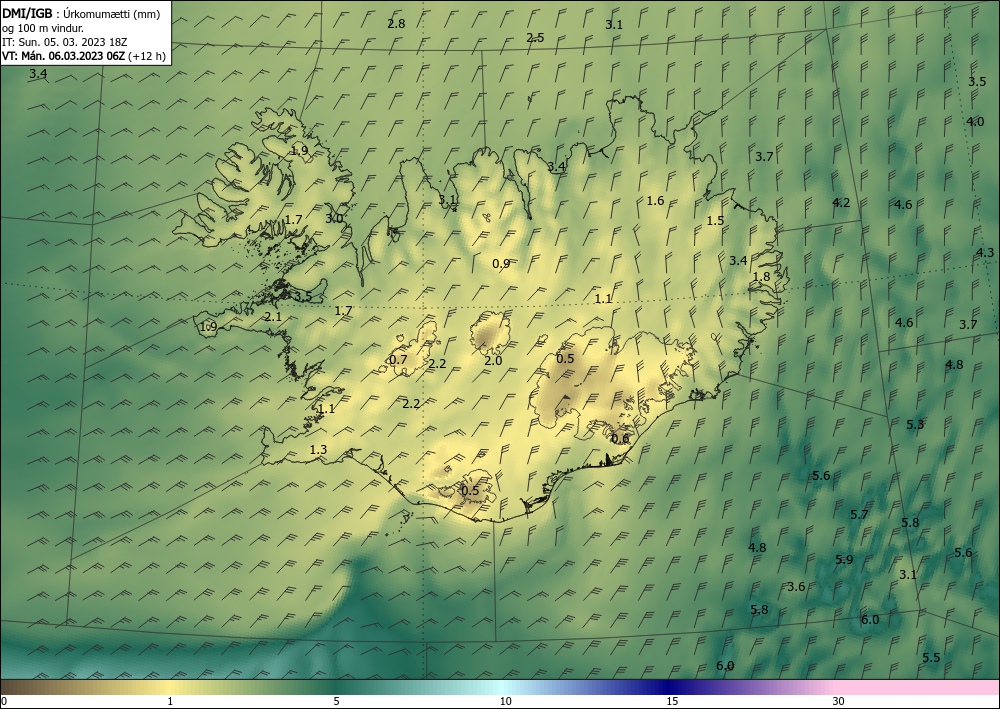
Task: Click the 1.3 precipitation value
Action: (318, 450)
